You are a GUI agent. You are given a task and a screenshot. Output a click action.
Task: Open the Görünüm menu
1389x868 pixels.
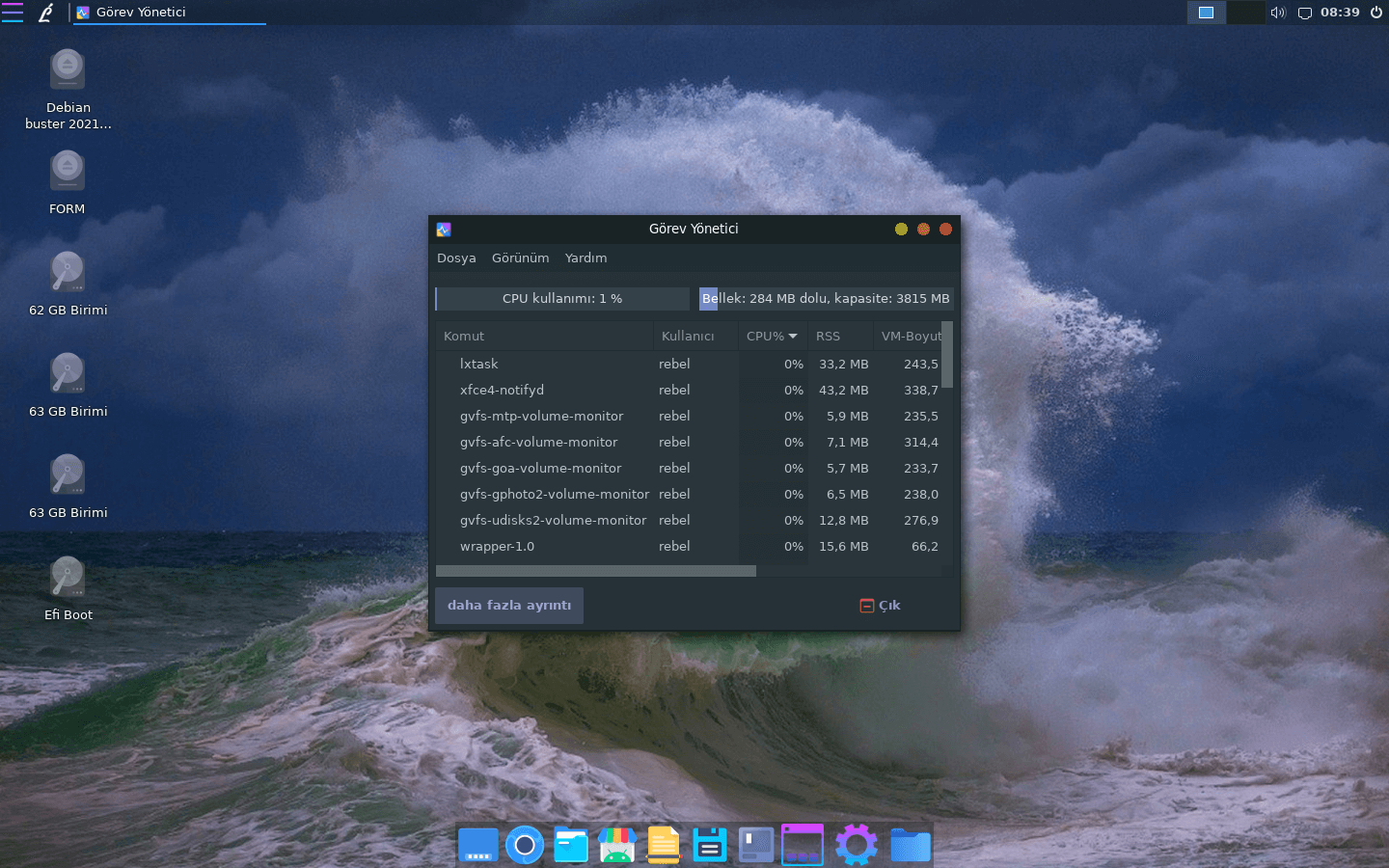coord(520,258)
